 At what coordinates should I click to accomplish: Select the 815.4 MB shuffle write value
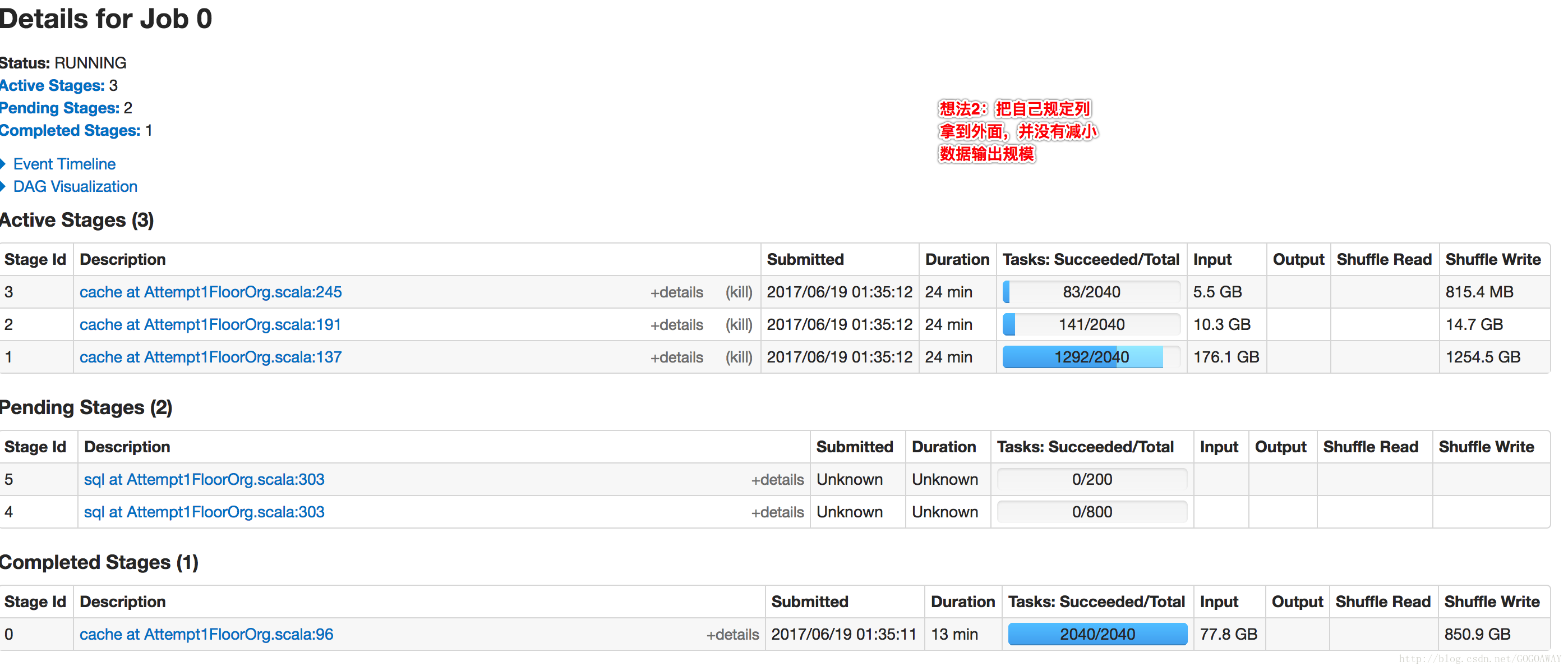click(x=1479, y=292)
